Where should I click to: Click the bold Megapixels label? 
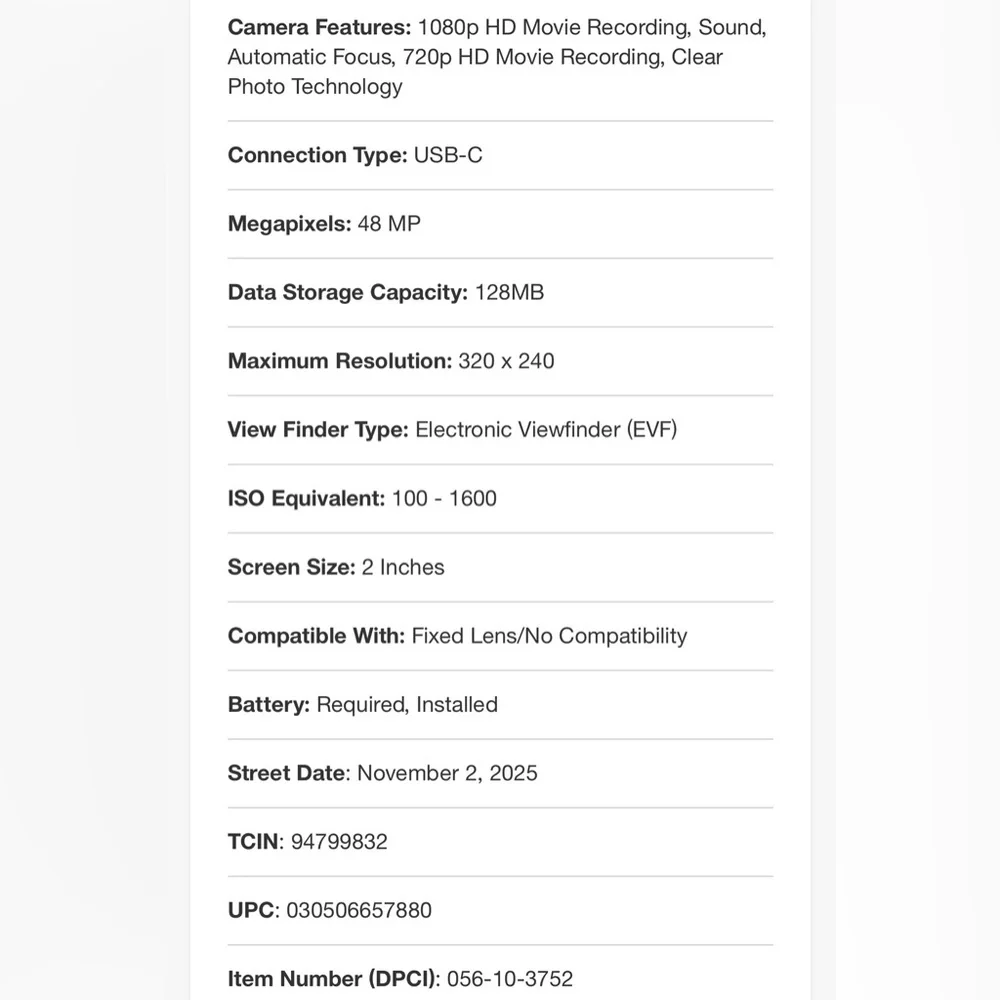pos(290,224)
